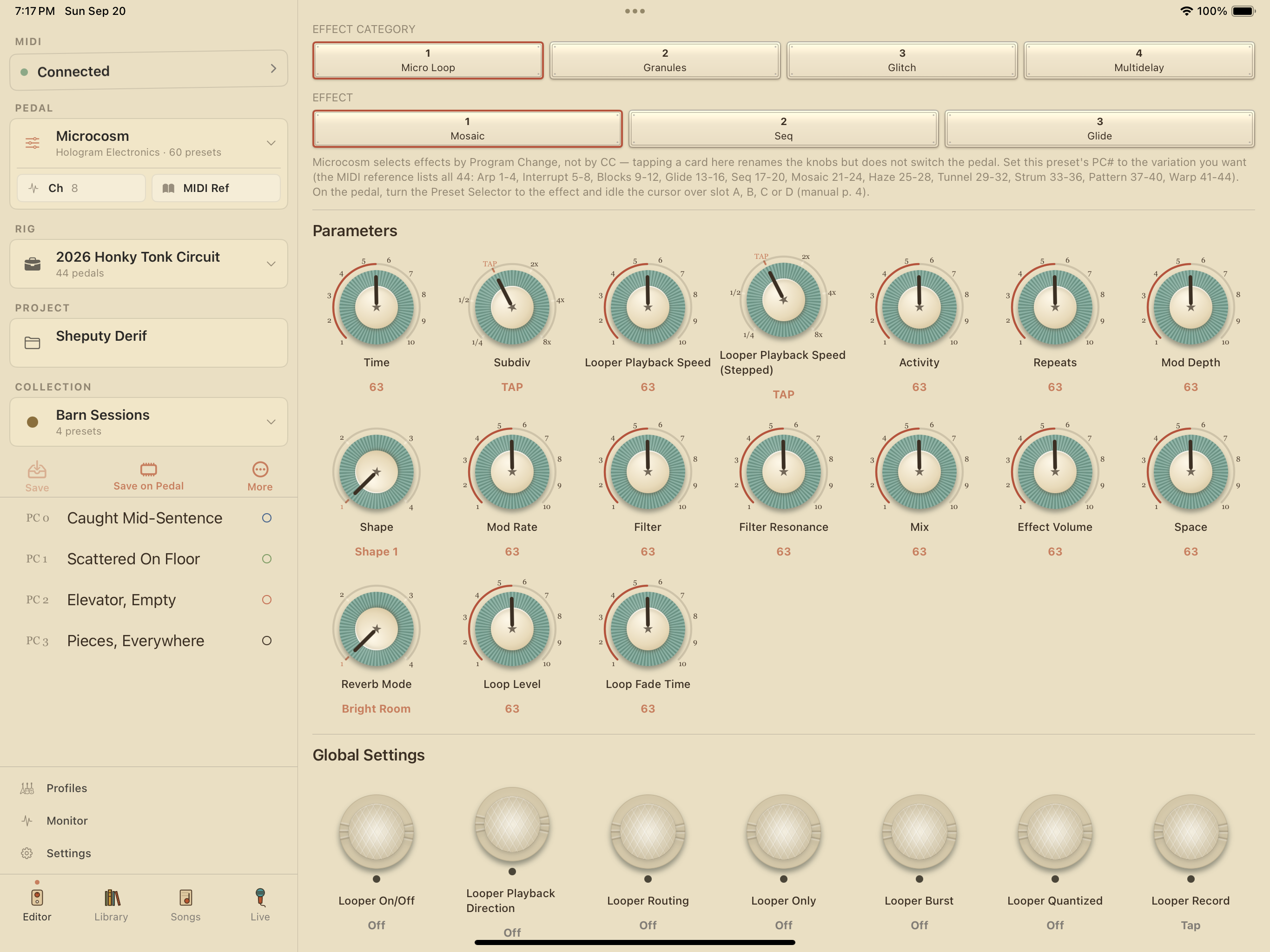Select the Seq effect
This screenshot has width=1270, height=952.
point(784,129)
